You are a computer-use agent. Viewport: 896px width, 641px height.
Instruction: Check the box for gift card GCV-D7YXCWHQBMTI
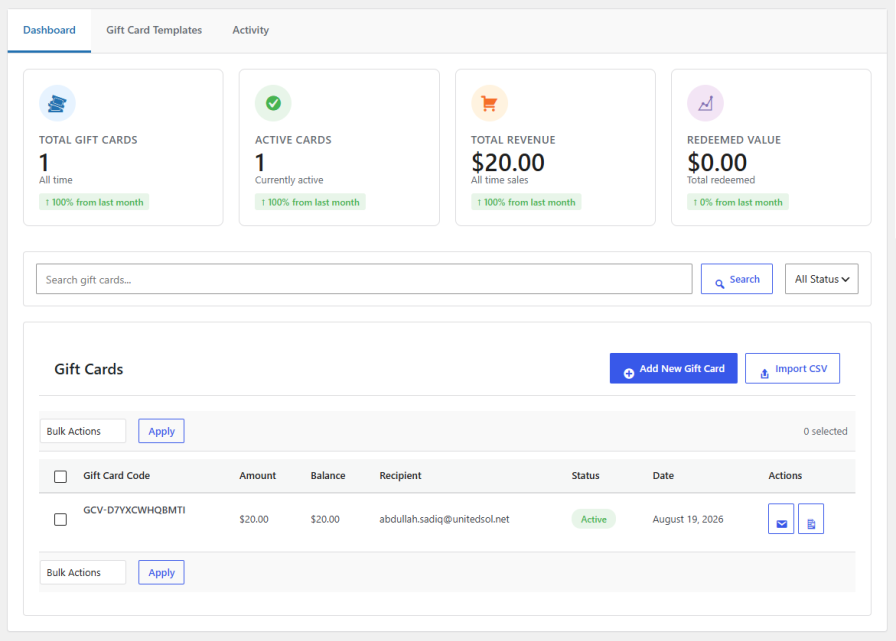coord(61,519)
